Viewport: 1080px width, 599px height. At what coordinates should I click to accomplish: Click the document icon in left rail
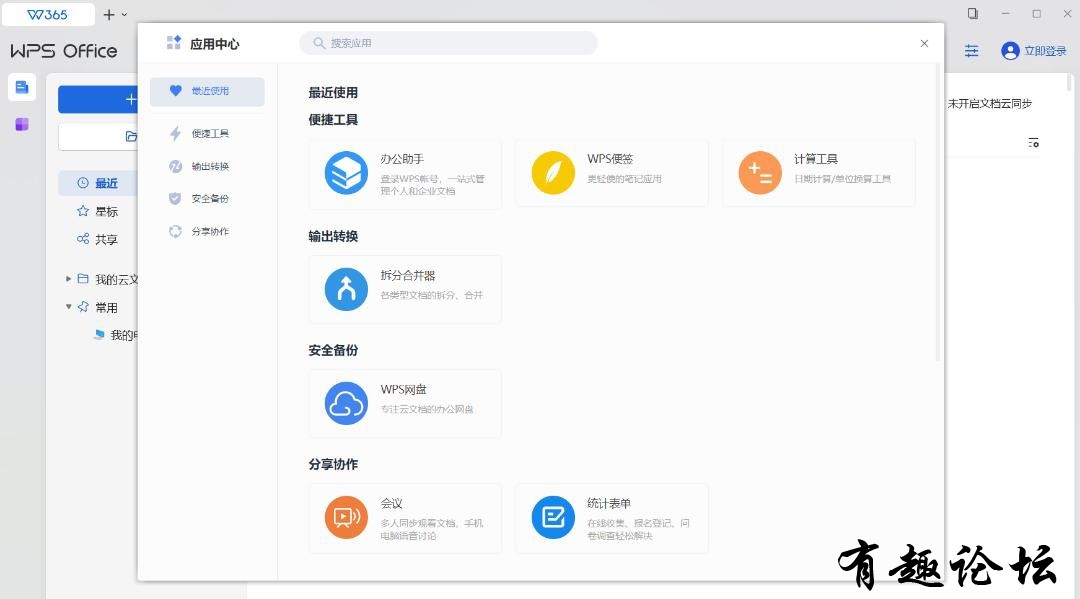[22, 87]
